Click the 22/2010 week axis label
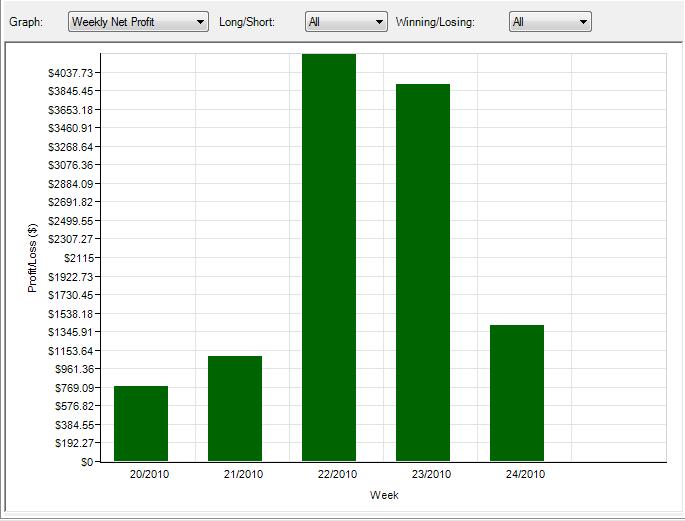Viewport: 685px width, 521px height. (337, 474)
